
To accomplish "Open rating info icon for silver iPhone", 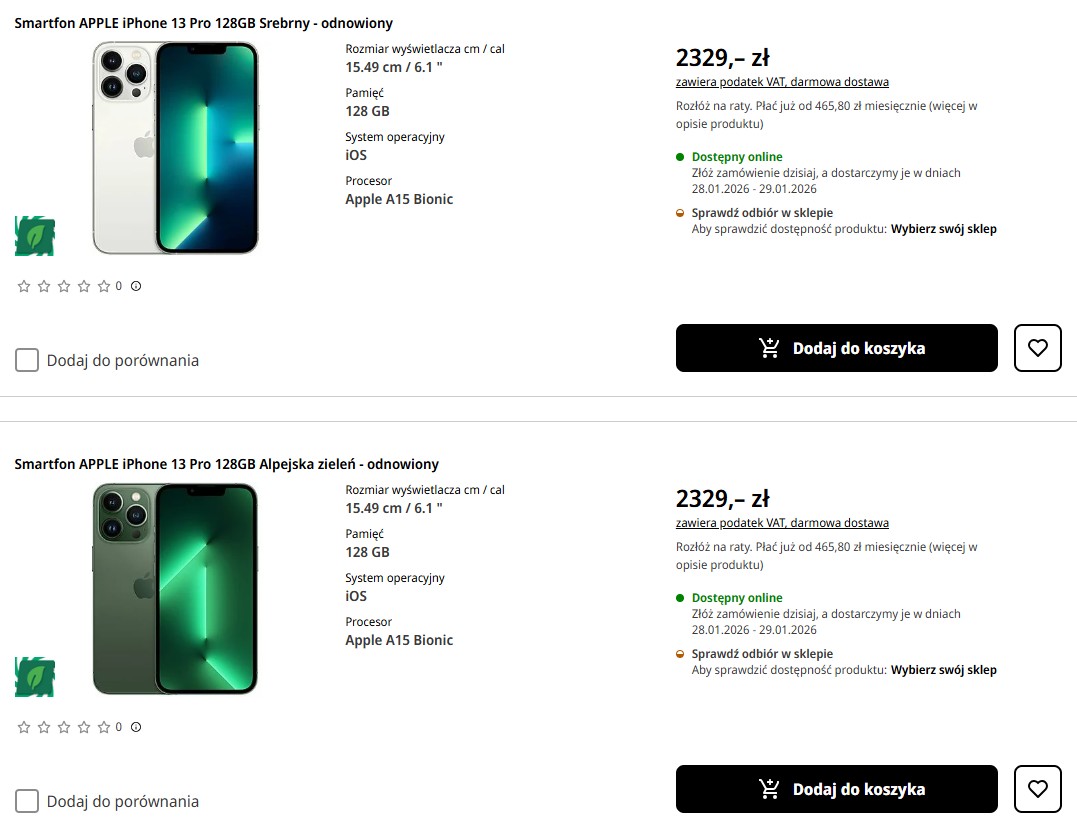I will pos(136,286).
